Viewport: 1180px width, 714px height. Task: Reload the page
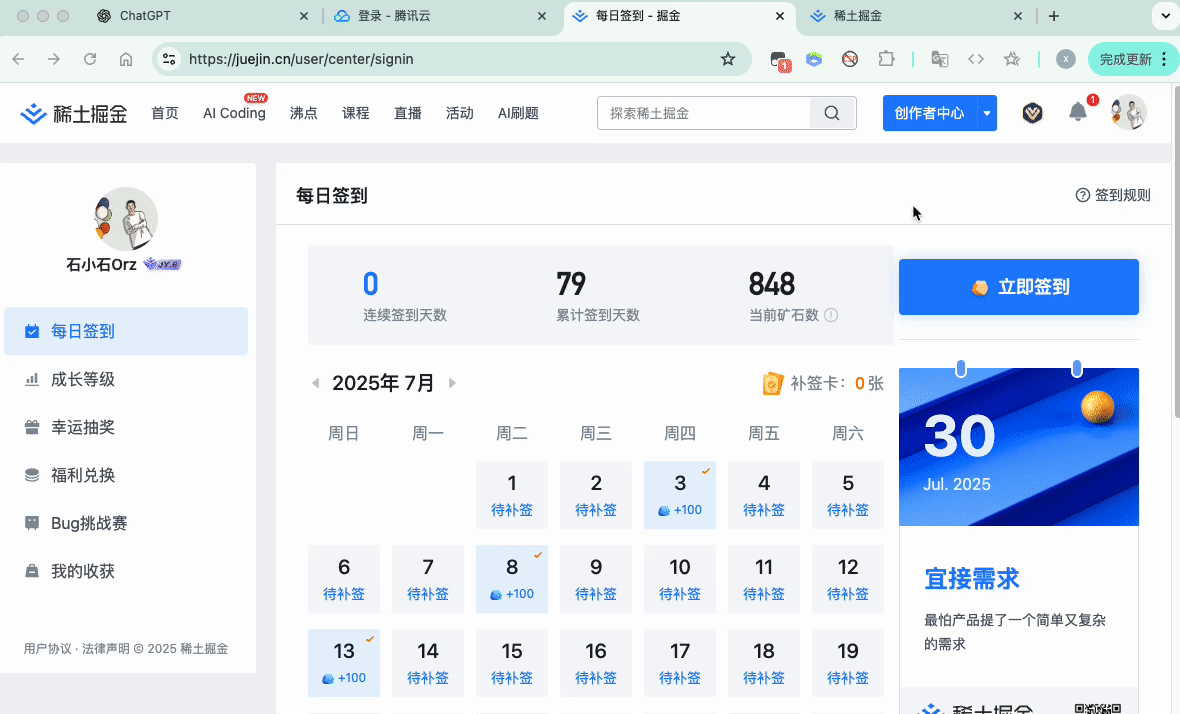(x=90, y=59)
